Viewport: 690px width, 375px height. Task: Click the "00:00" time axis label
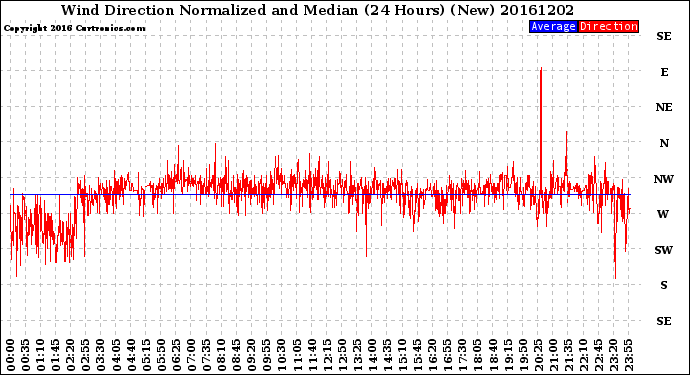11,355
